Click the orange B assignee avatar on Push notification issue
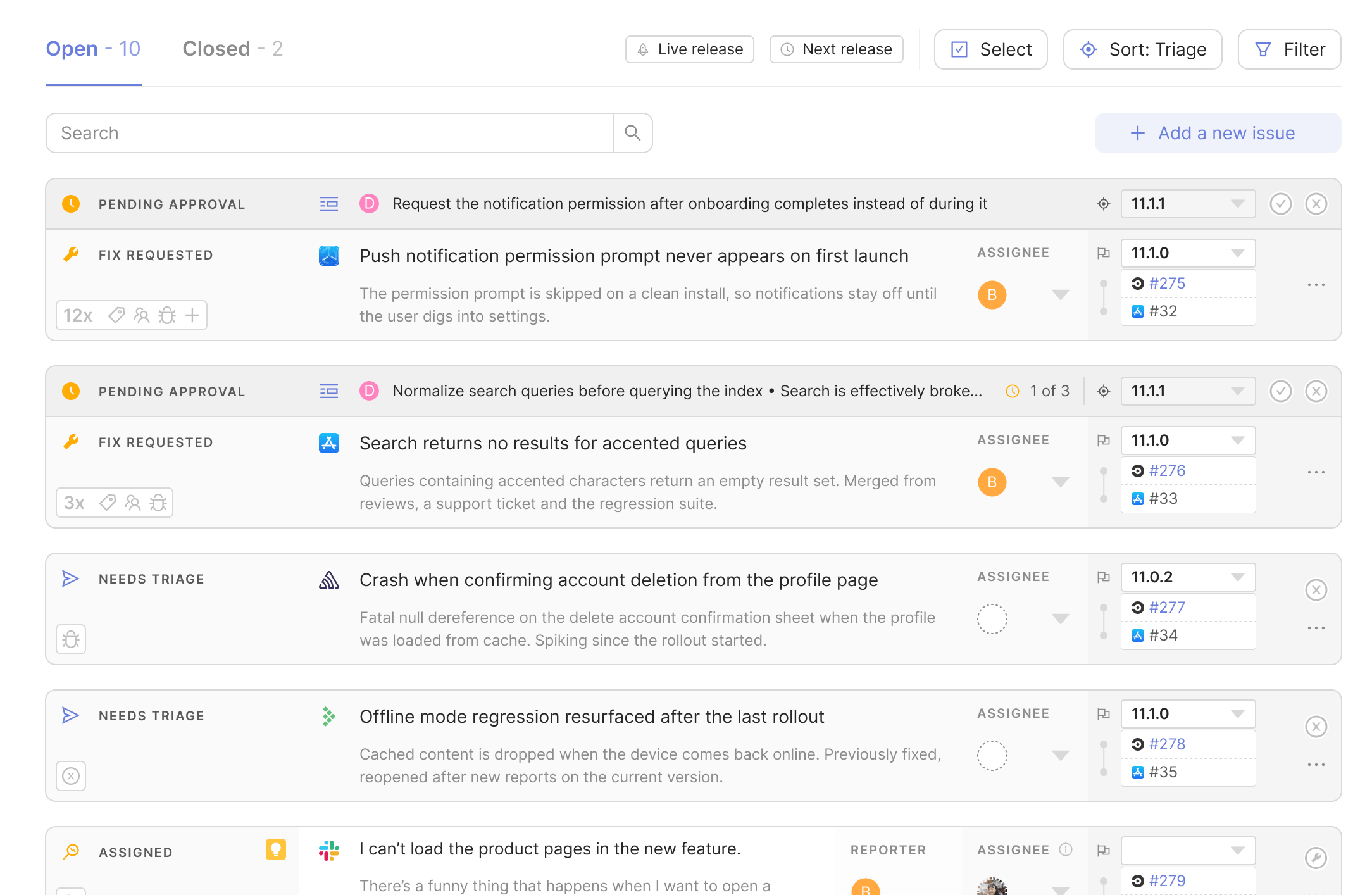Screen dimensions: 1372x895 992,295
